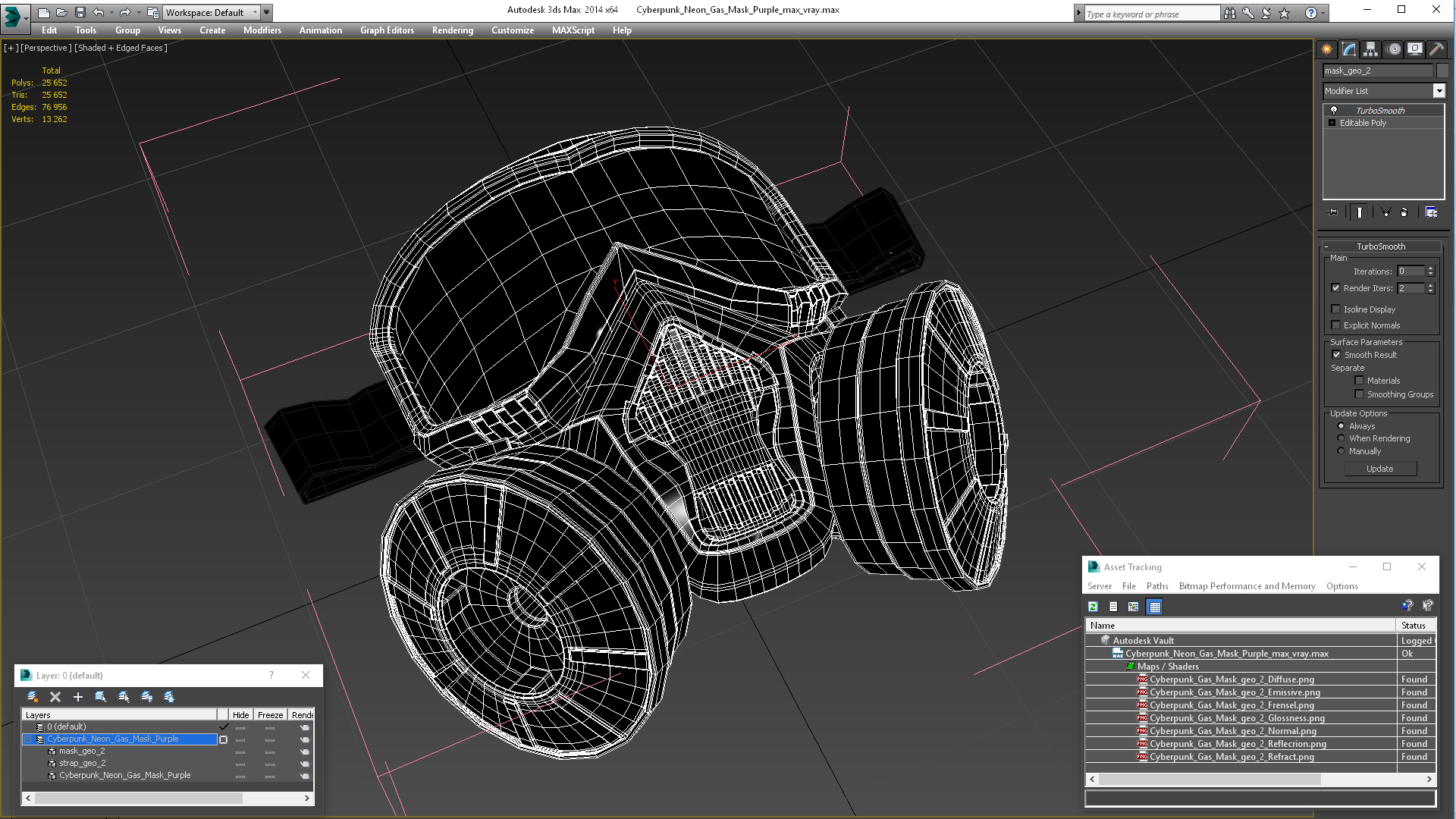This screenshot has height=819, width=1456.
Task: Switch to the Hierarchy panel icon
Action: click(1370, 49)
